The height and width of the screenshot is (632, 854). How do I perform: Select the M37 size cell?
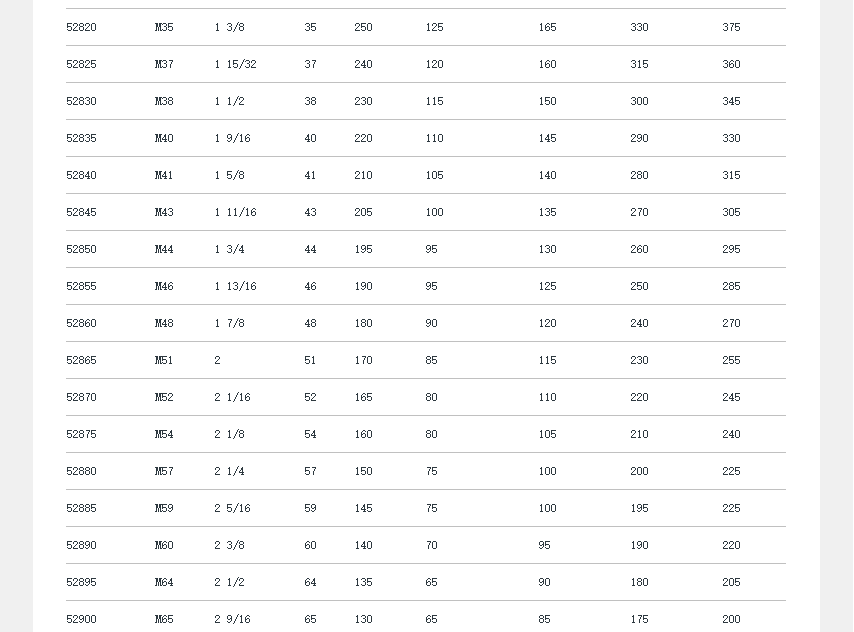tap(164, 65)
